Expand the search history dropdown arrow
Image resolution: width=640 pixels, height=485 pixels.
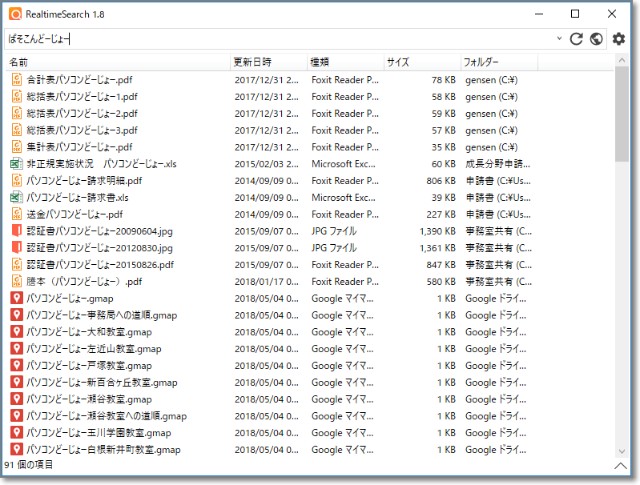pyautogui.click(x=558, y=39)
